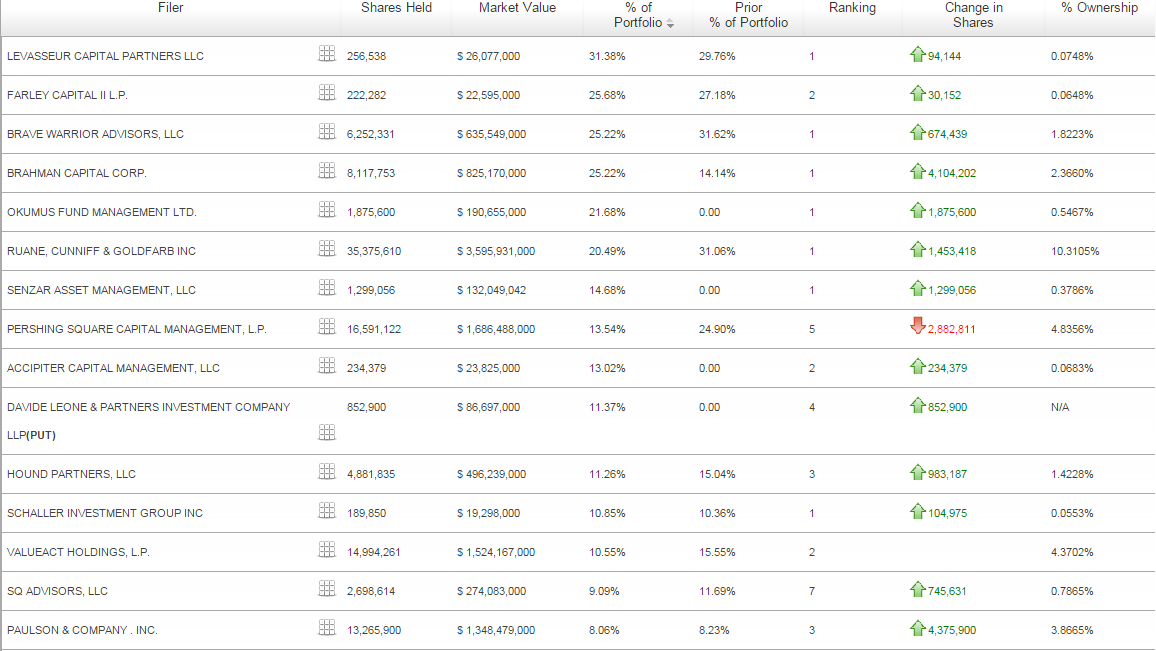Click grid icon in Brahman Capital Corp row
Viewport: 1156px width, 651px height.
(x=327, y=170)
